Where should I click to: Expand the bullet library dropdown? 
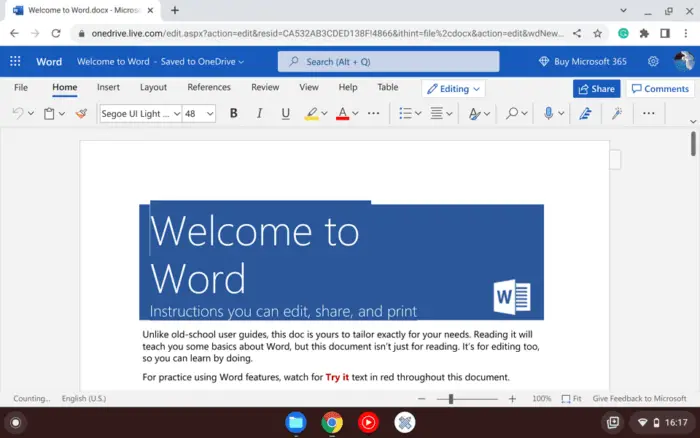coord(418,113)
